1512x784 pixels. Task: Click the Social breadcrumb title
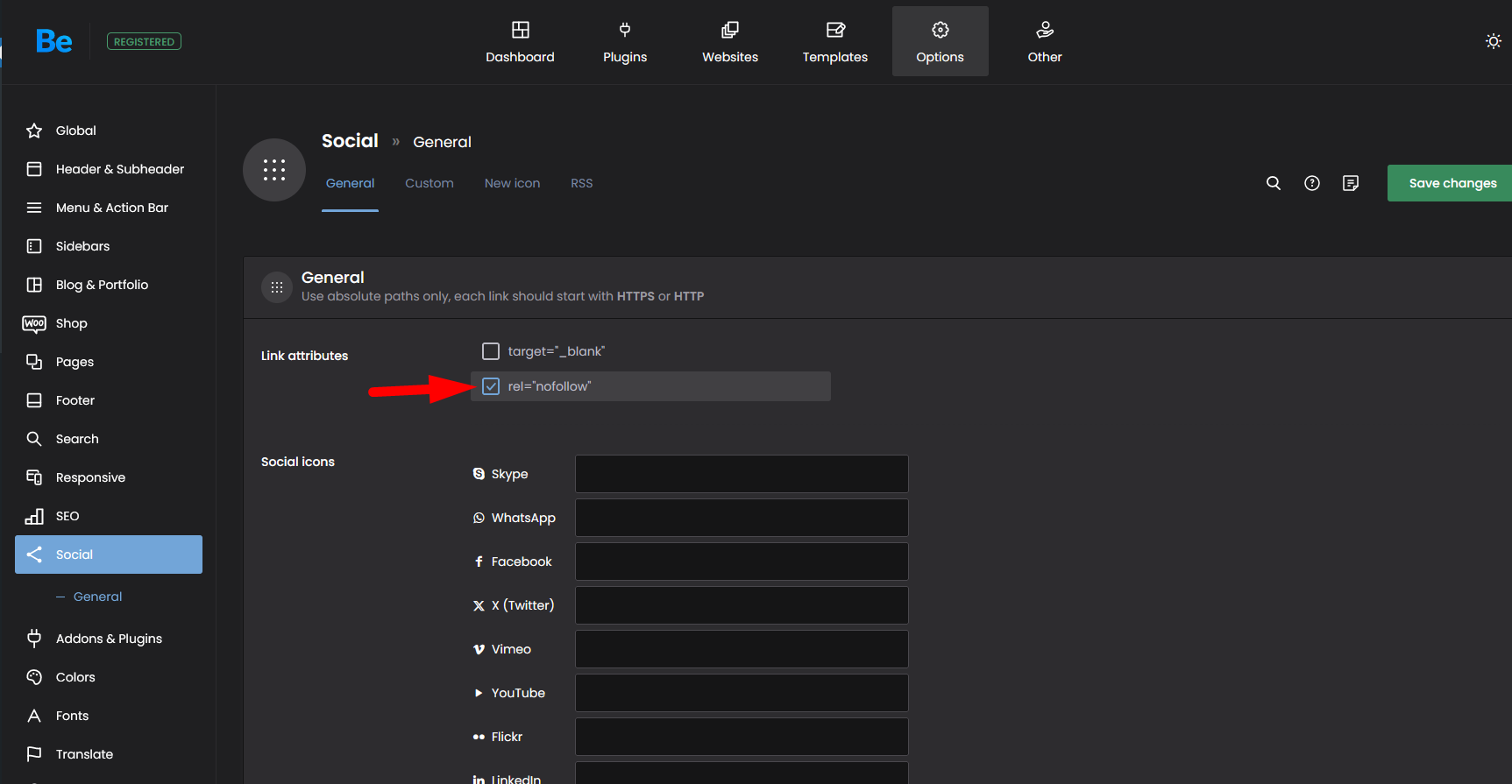(350, 141)
